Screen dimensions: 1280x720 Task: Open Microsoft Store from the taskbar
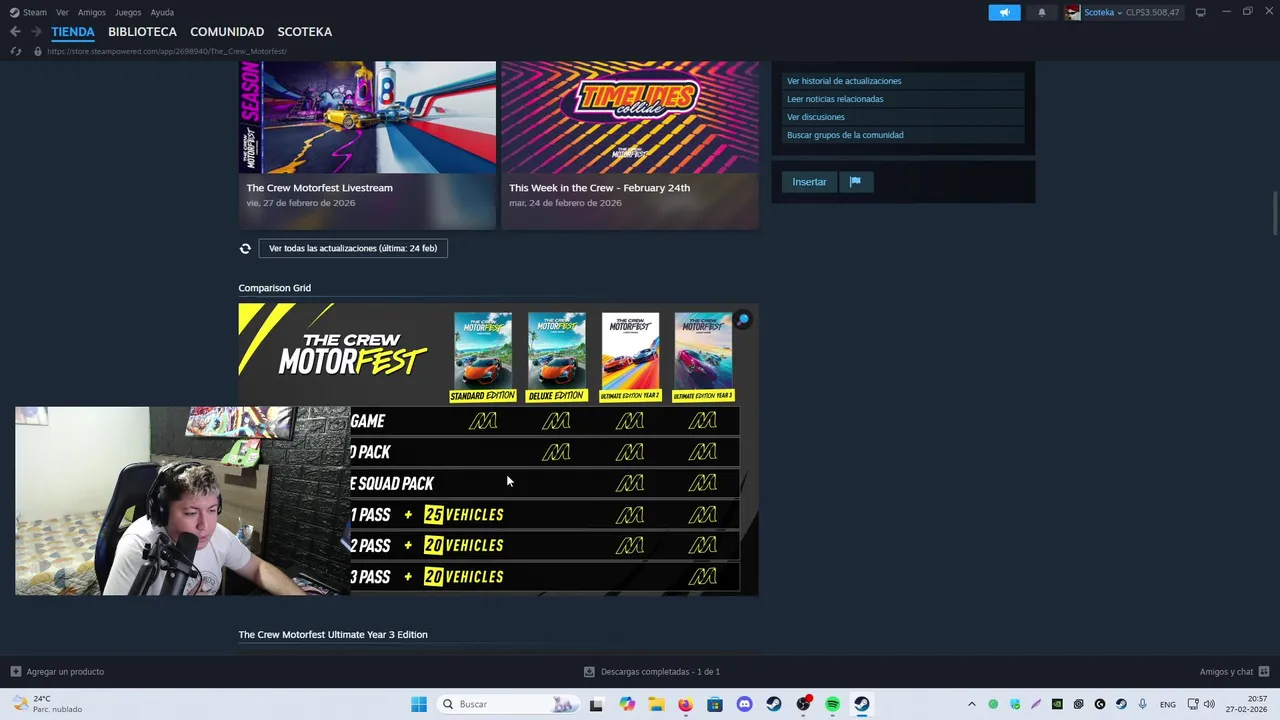click(x=715, y=704)
